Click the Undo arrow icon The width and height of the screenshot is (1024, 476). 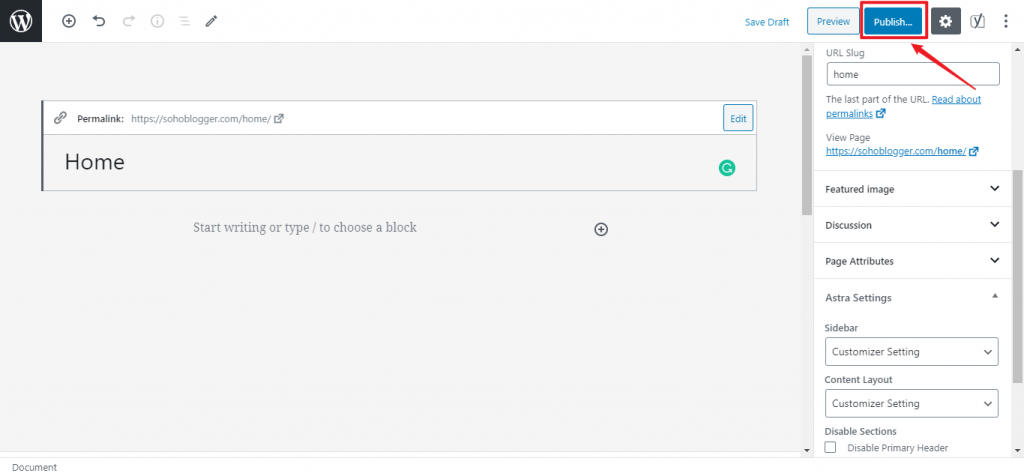pos(98,21)
